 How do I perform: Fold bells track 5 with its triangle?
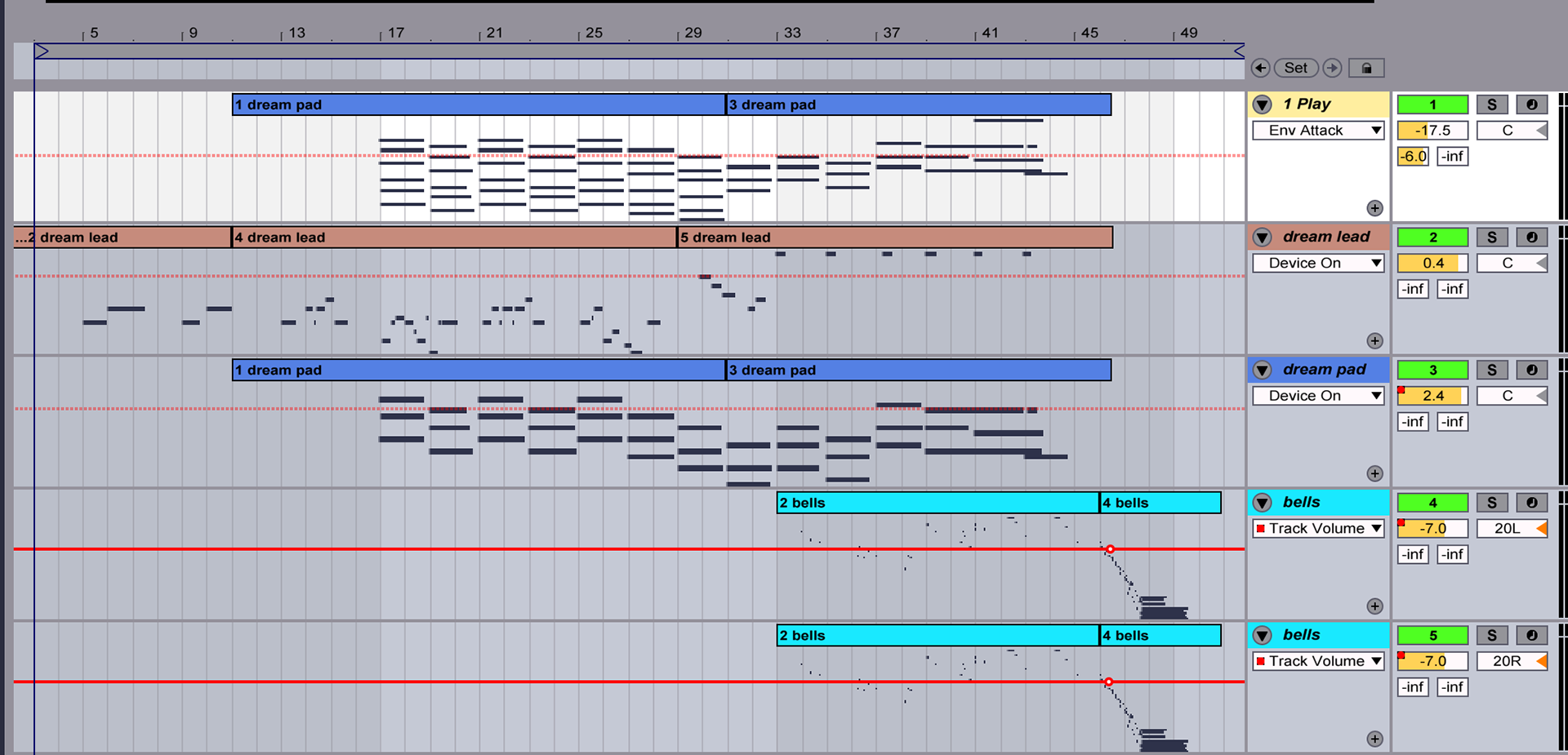click(x=1263, y=635)
